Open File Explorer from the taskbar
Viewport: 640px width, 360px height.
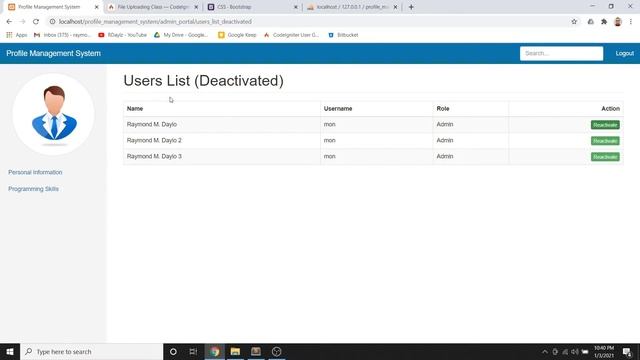[x=235, y=351]
